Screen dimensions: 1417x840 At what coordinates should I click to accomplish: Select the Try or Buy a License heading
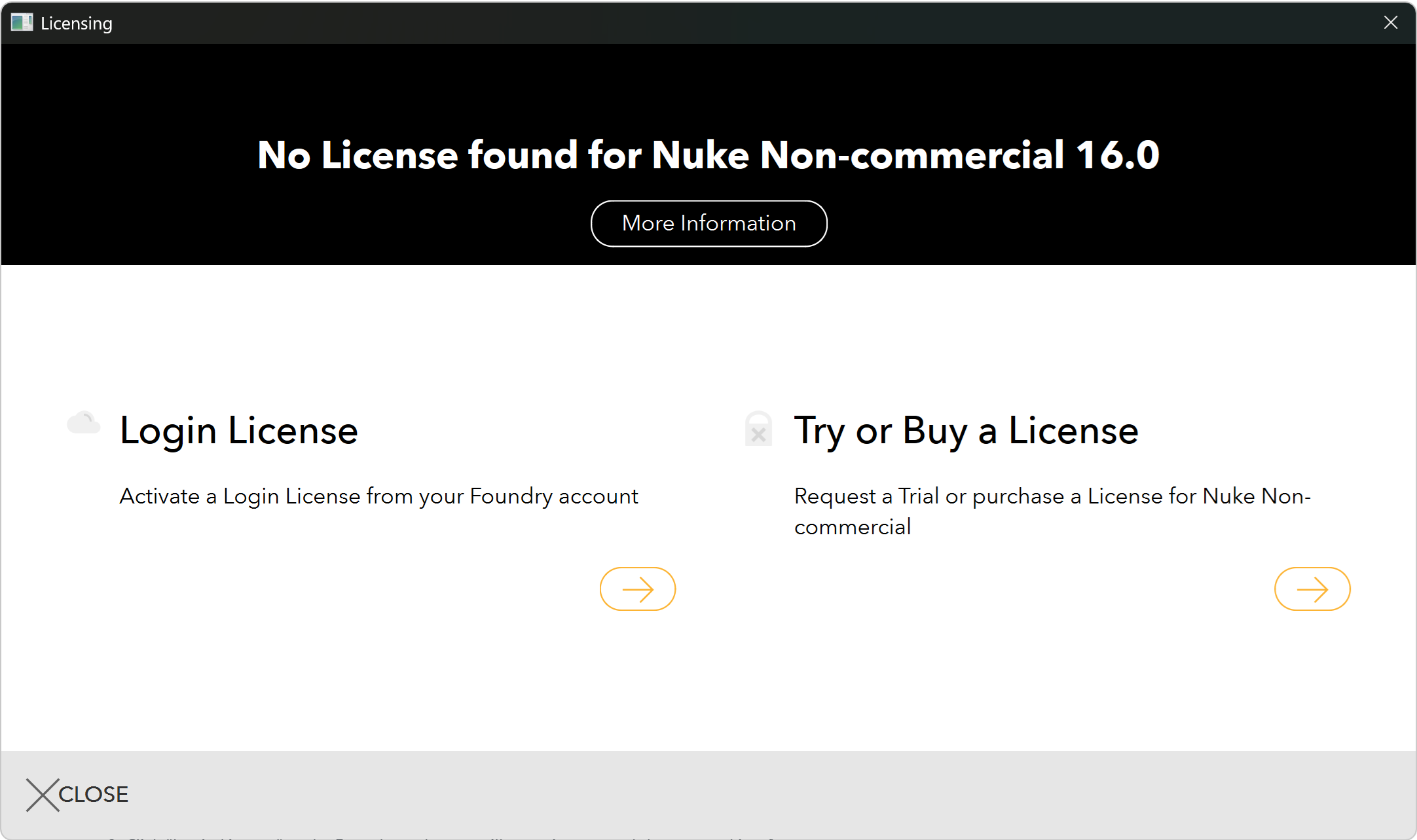966,430
